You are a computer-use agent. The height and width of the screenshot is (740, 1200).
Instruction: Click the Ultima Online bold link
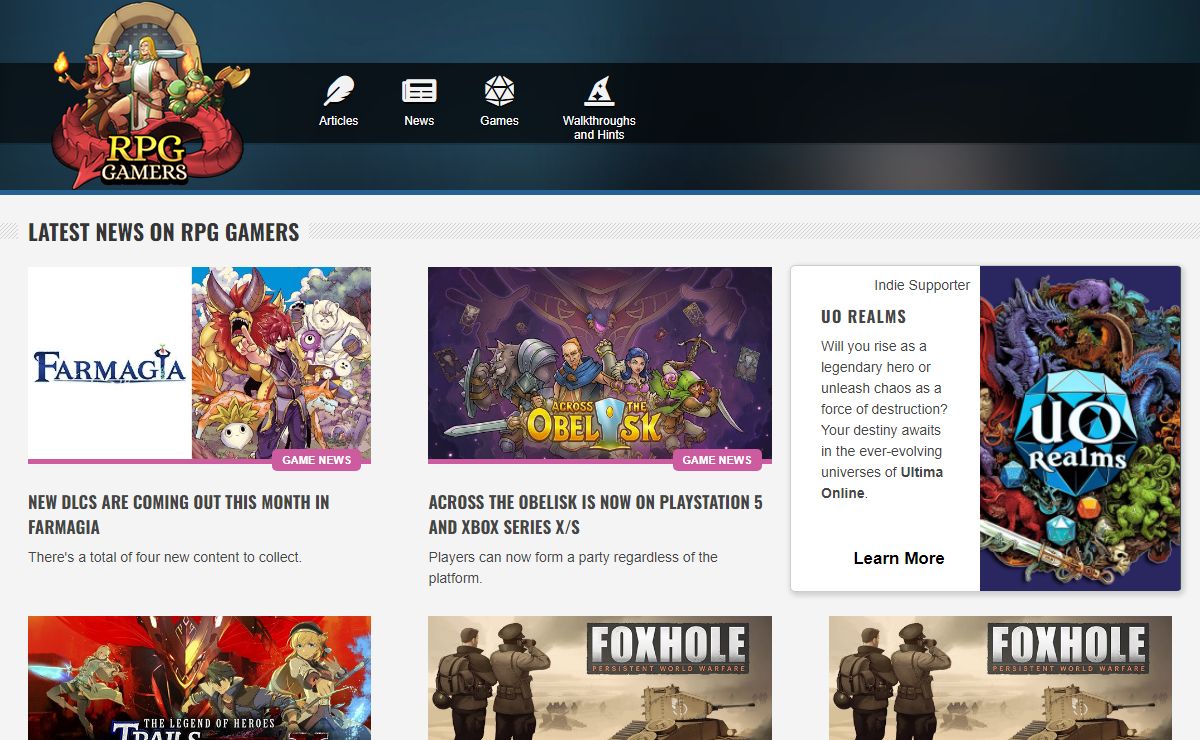click(882, 482)
